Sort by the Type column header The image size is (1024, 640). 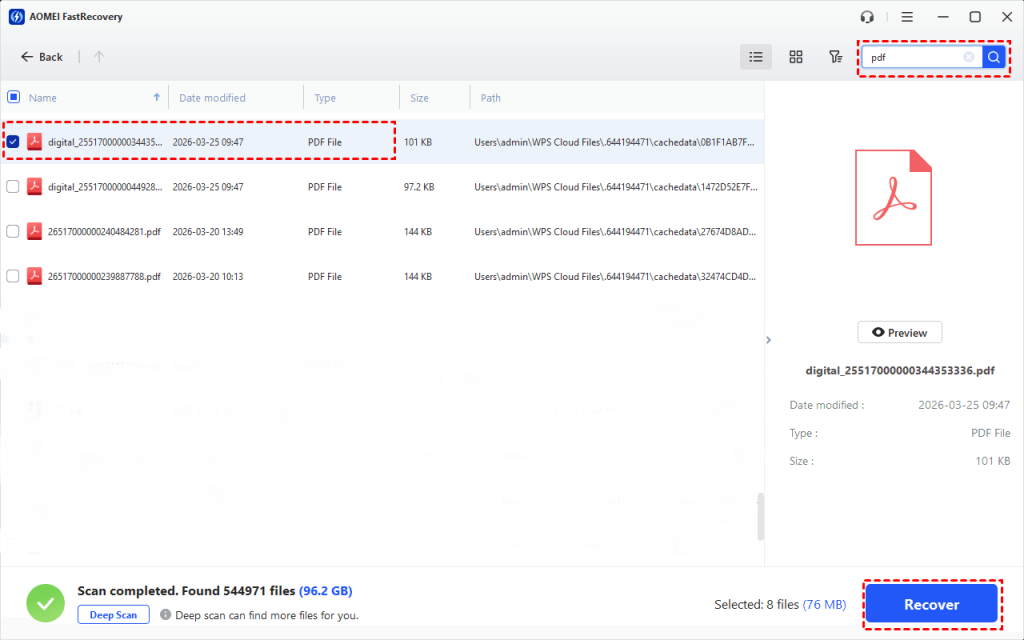point(325,98)
